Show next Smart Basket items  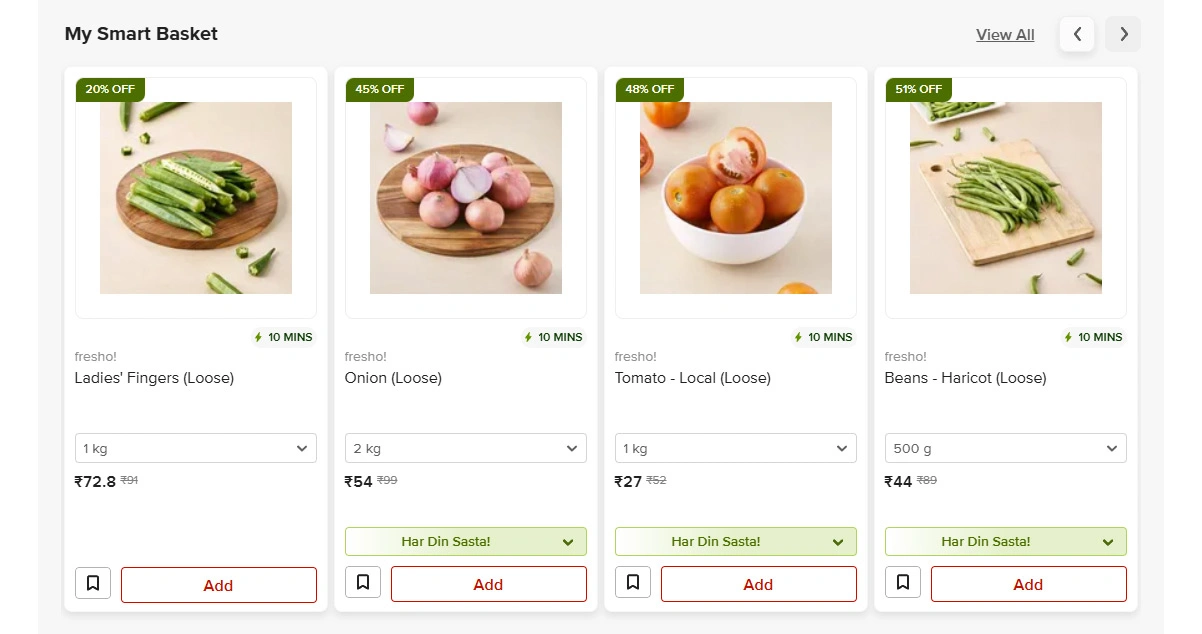(1123, 34)
